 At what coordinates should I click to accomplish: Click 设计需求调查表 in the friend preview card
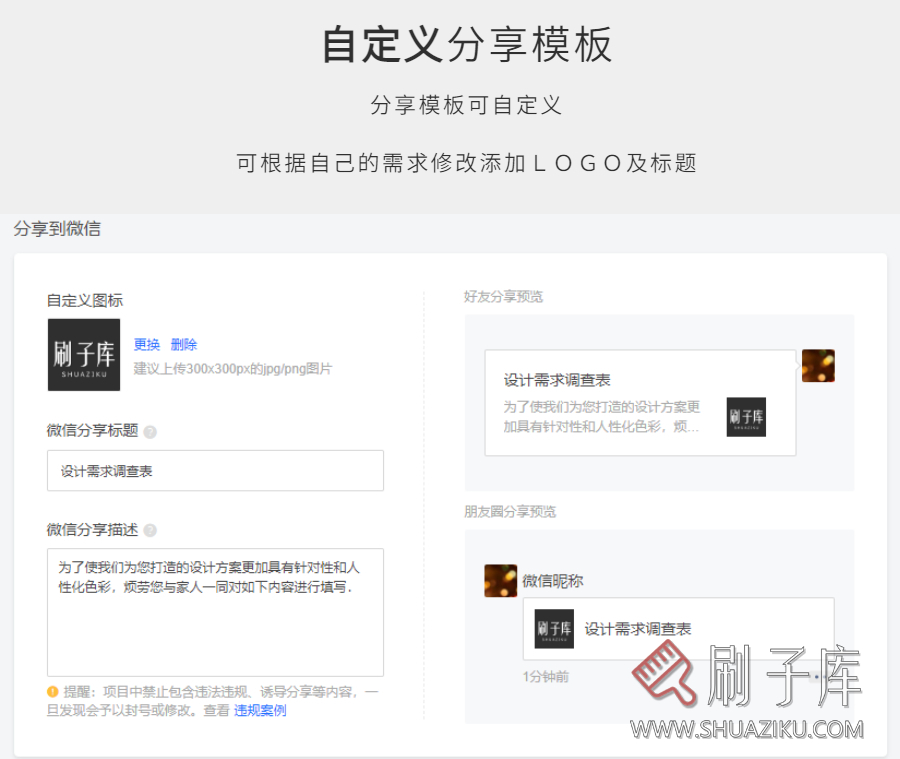tap(558, 378)
